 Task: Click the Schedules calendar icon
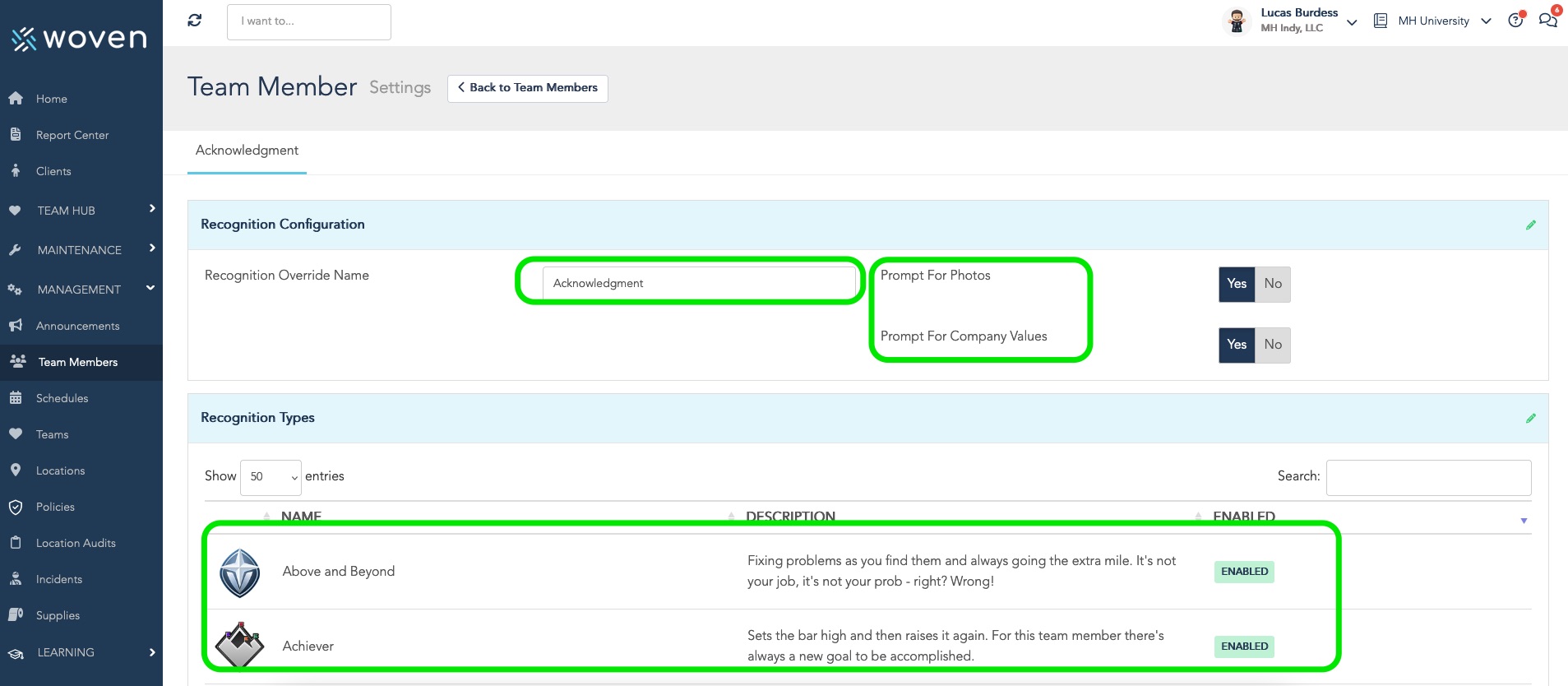[x=15, y=398]
